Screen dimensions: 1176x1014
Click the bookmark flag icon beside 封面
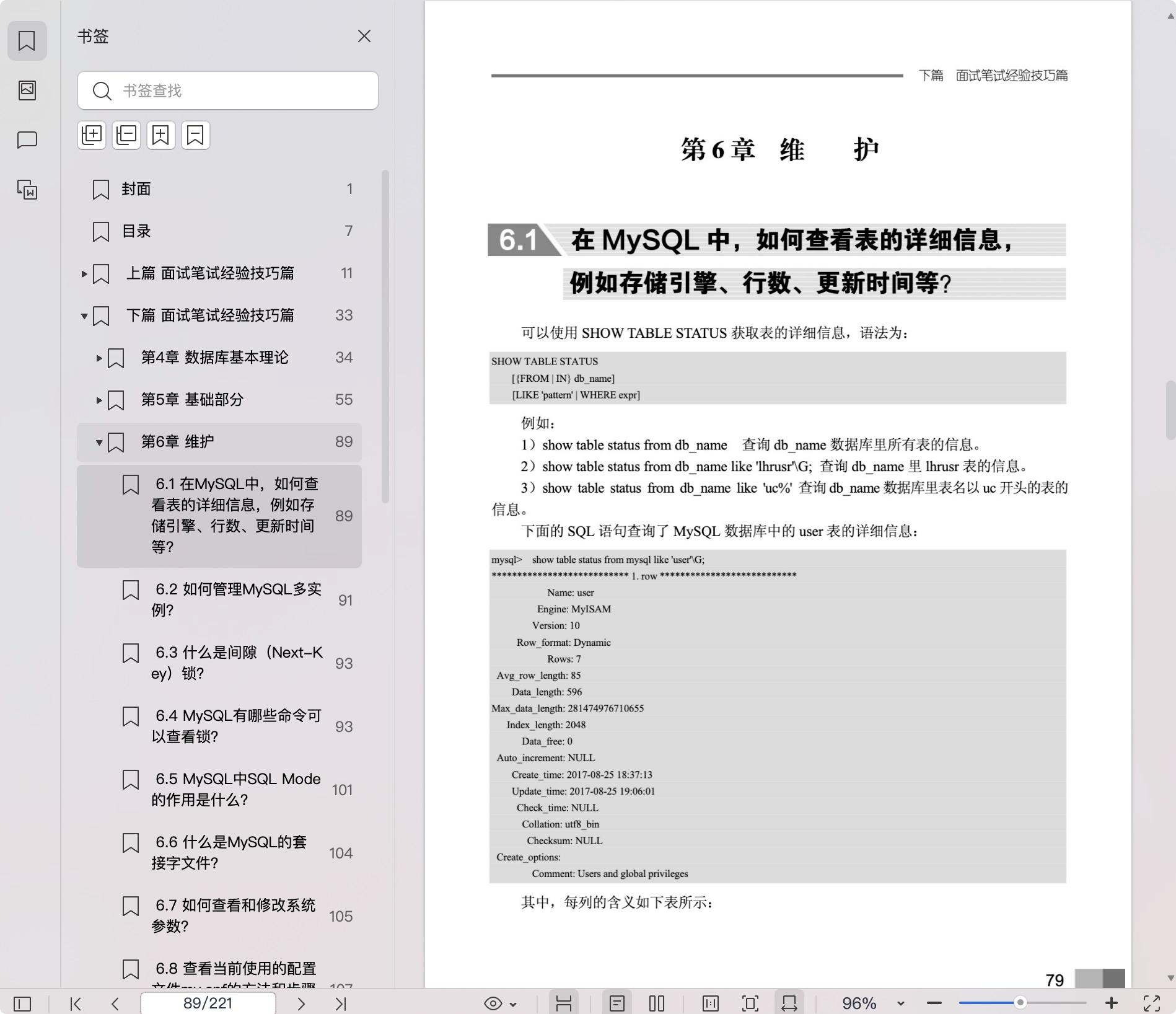click(101, 189)
